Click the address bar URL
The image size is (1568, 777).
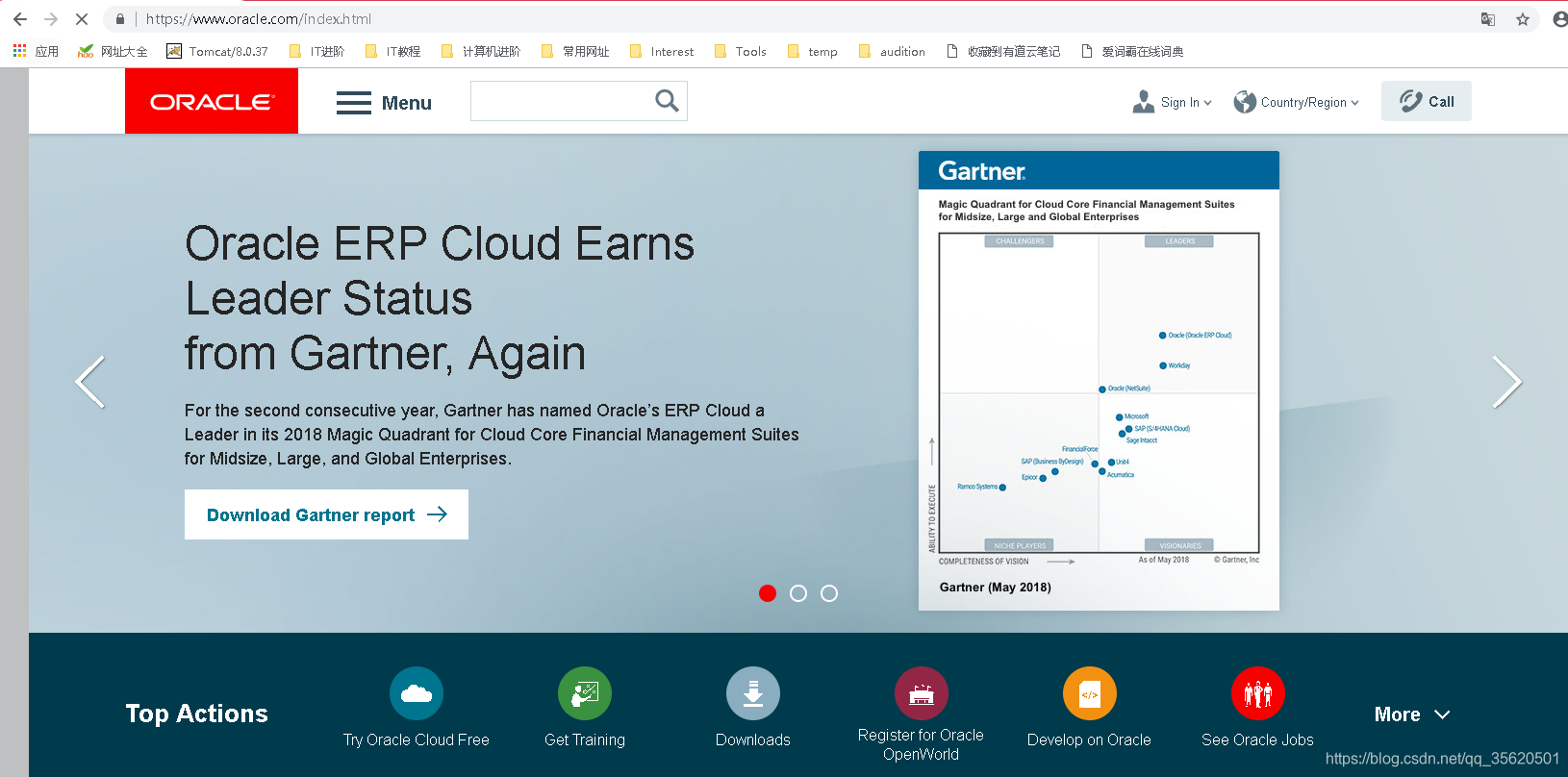coord(259,19)
